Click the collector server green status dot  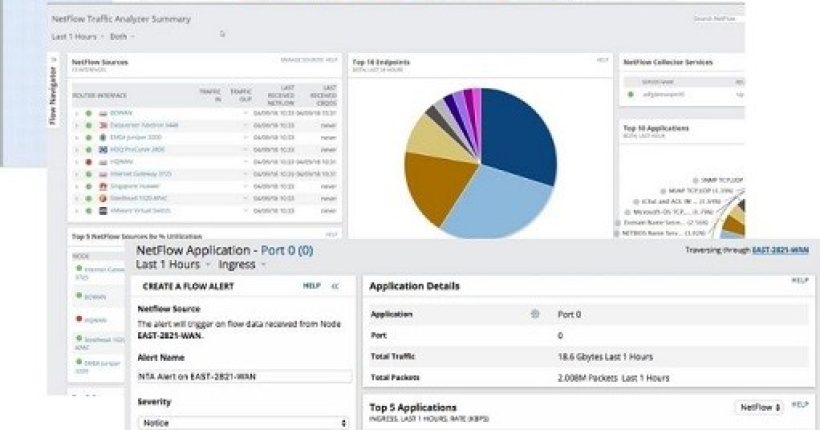pos(631,95)
